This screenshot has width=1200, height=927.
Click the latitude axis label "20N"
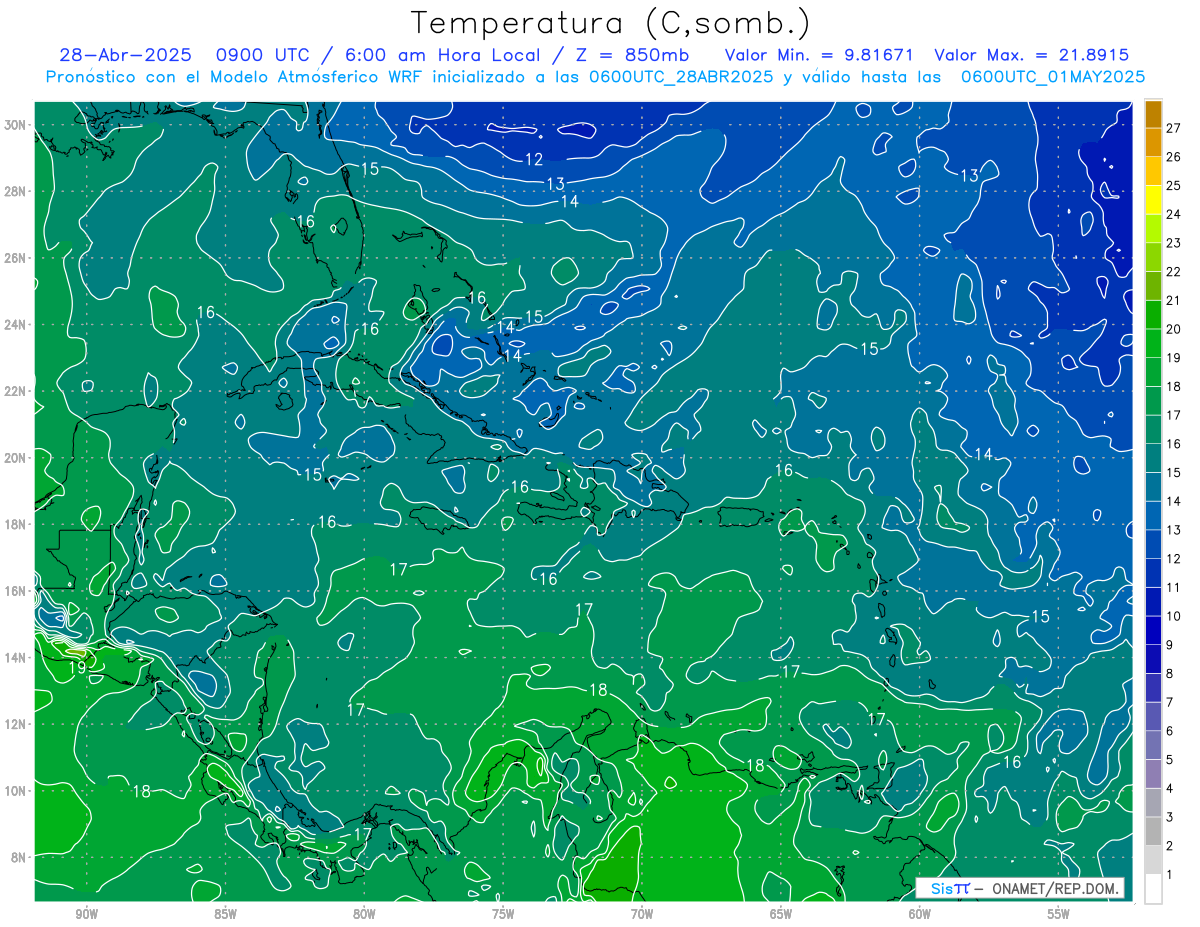pyautogui.click(x=15, y=458)
